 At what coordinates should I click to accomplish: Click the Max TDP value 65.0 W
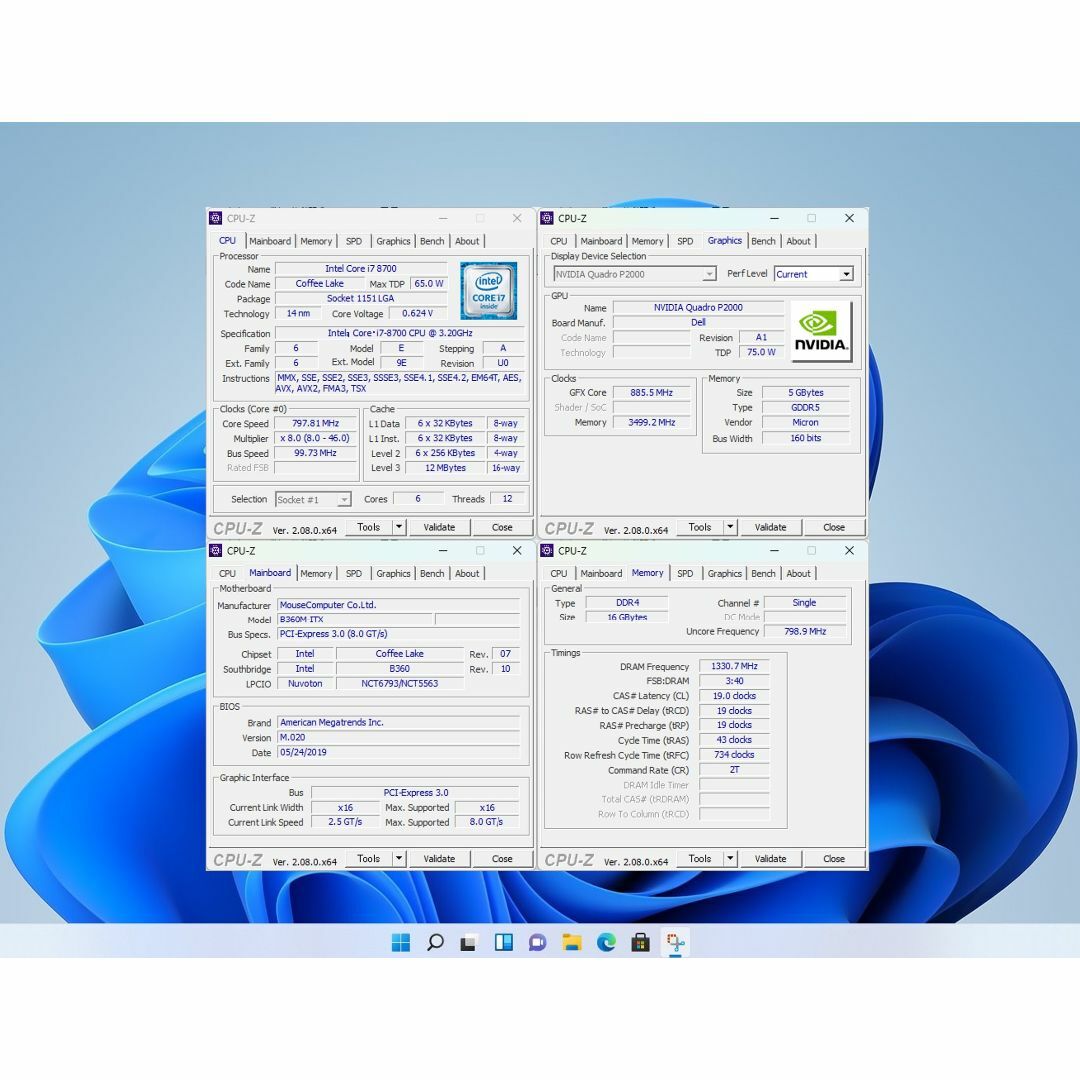click(428, 284)
